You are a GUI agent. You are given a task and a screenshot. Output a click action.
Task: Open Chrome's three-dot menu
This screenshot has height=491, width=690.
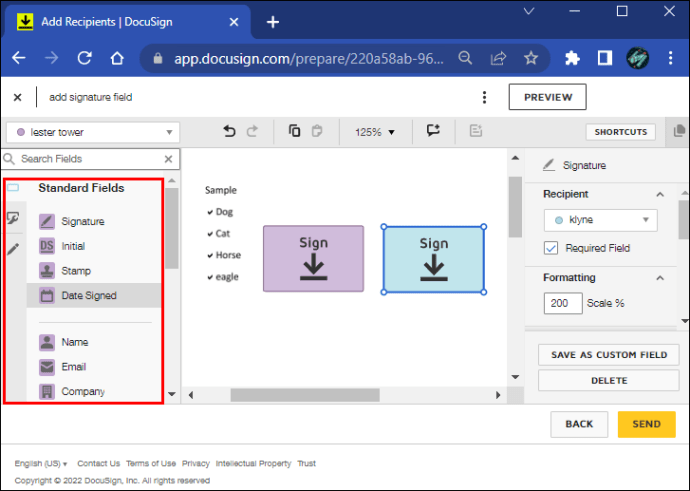click(x=670, y=58)
